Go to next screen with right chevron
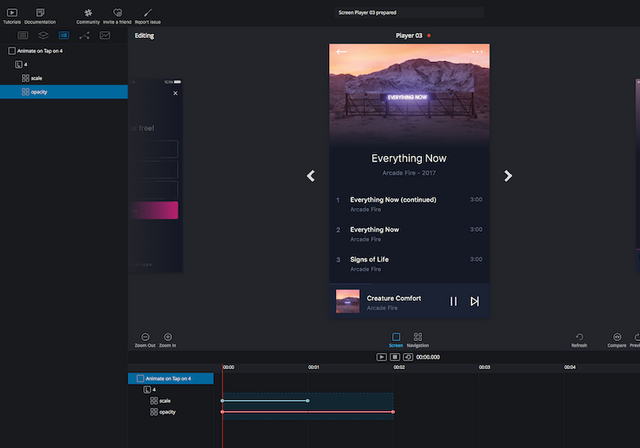Image resolution: width=640 pixels, height=448 pixels. click(508, 176)
